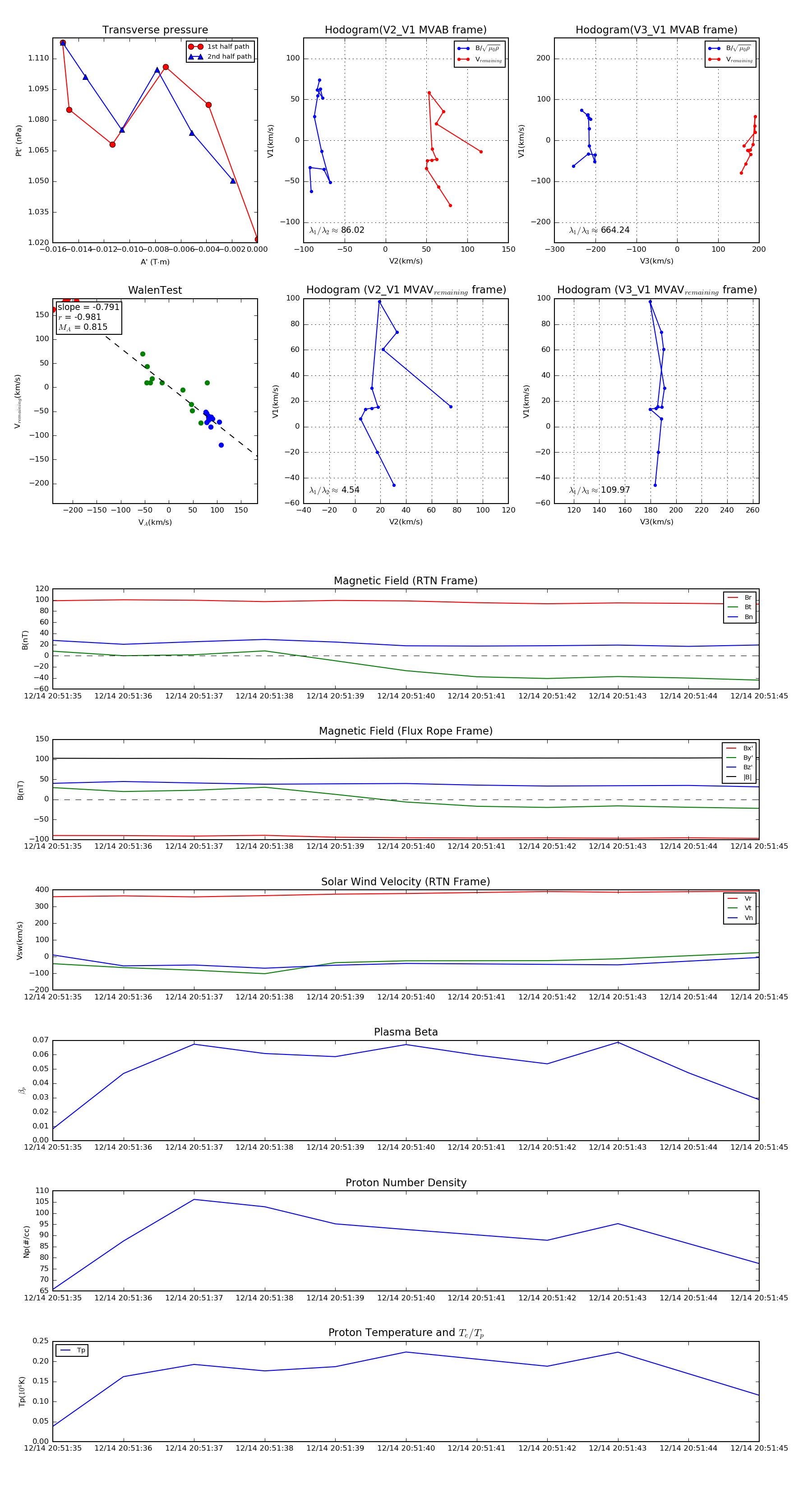Click the "A' (T·m)" x-axis label

tap(155, 262)
